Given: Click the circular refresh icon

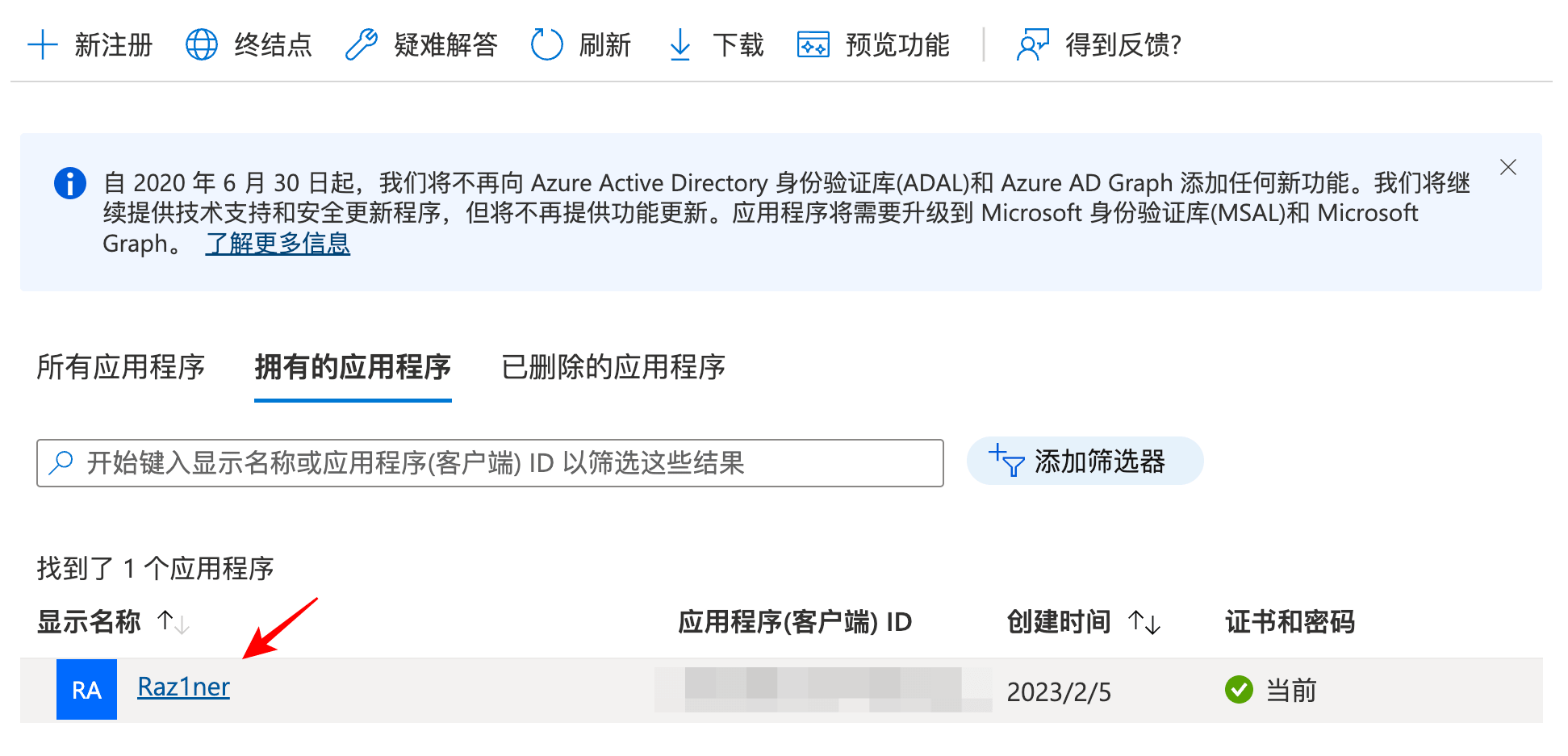Looking at the screenshot, I should (x=546, y=44).
